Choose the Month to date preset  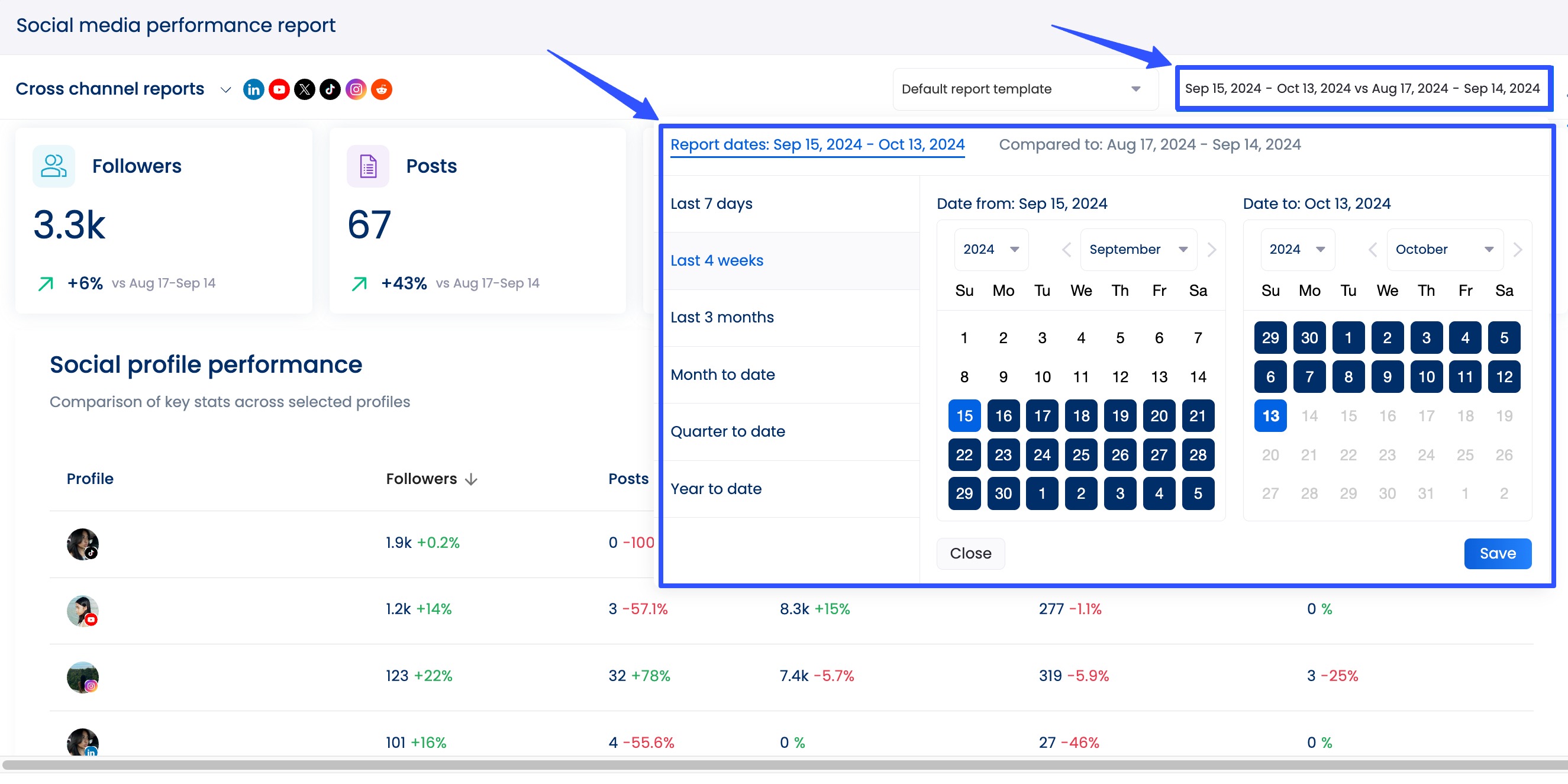pyautogui.click(x=722, y=375)
